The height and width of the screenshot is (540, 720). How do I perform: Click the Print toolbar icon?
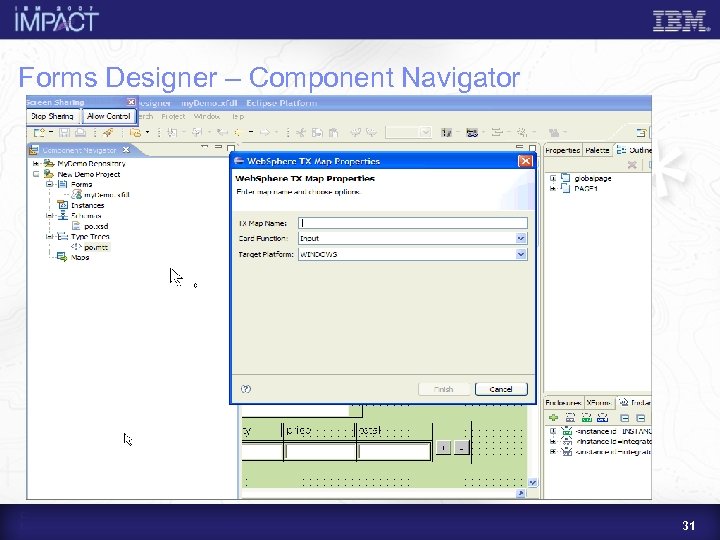coord(80,133)
